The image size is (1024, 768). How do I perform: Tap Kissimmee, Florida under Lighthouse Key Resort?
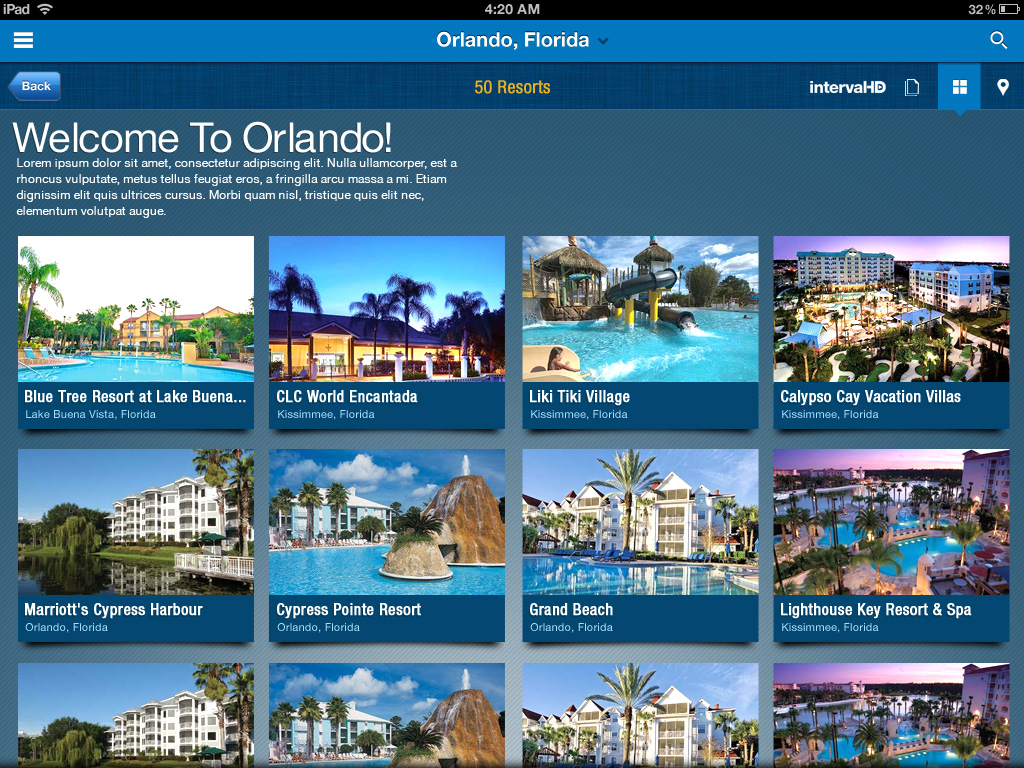click(x=830, y=627)
